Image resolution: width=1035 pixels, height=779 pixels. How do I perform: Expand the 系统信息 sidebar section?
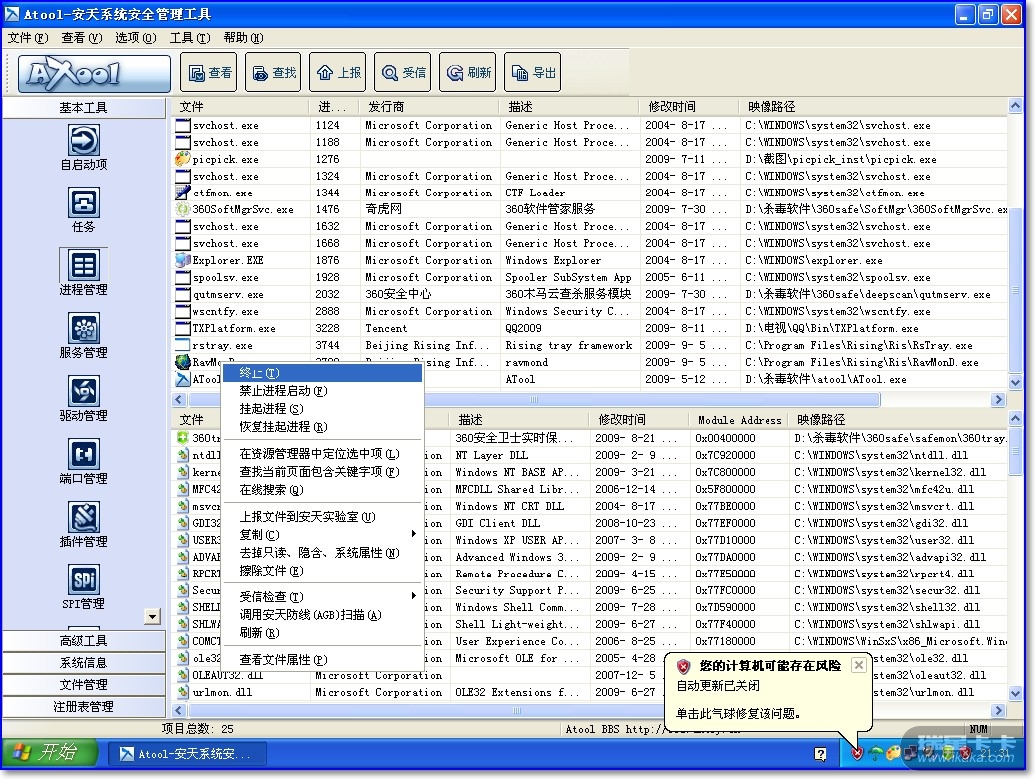coord(84,662)
